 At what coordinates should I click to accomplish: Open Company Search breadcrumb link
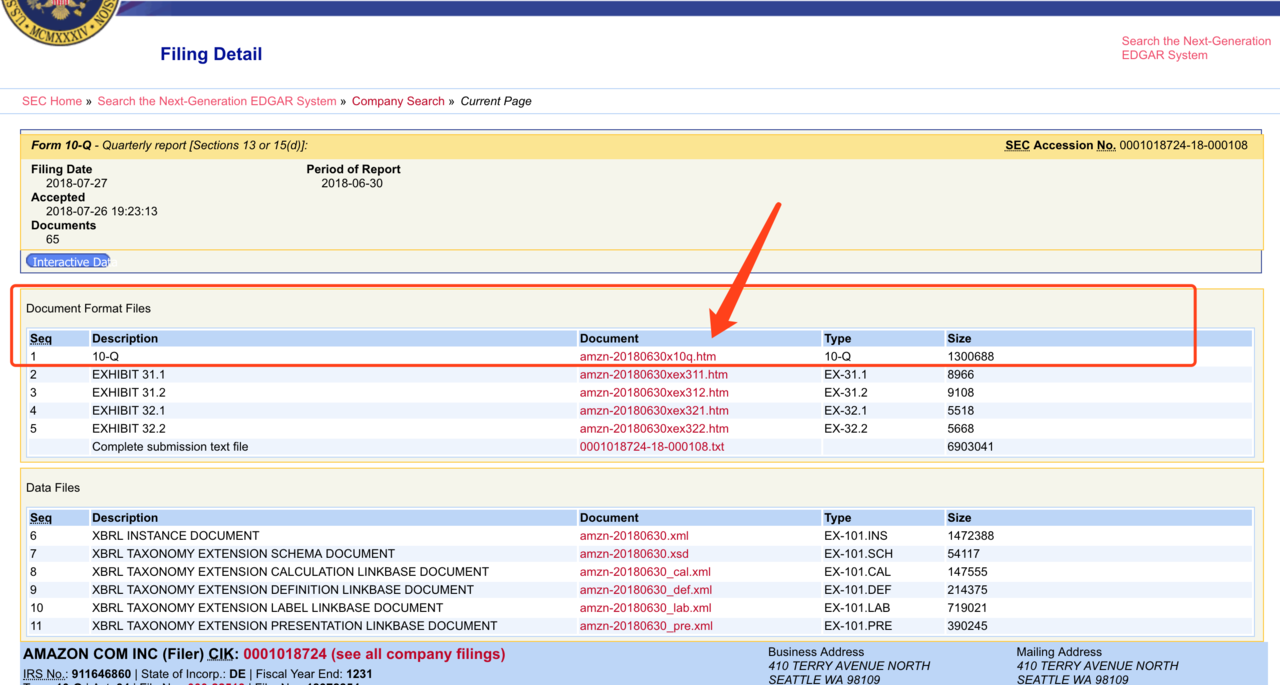pos(398,101)
